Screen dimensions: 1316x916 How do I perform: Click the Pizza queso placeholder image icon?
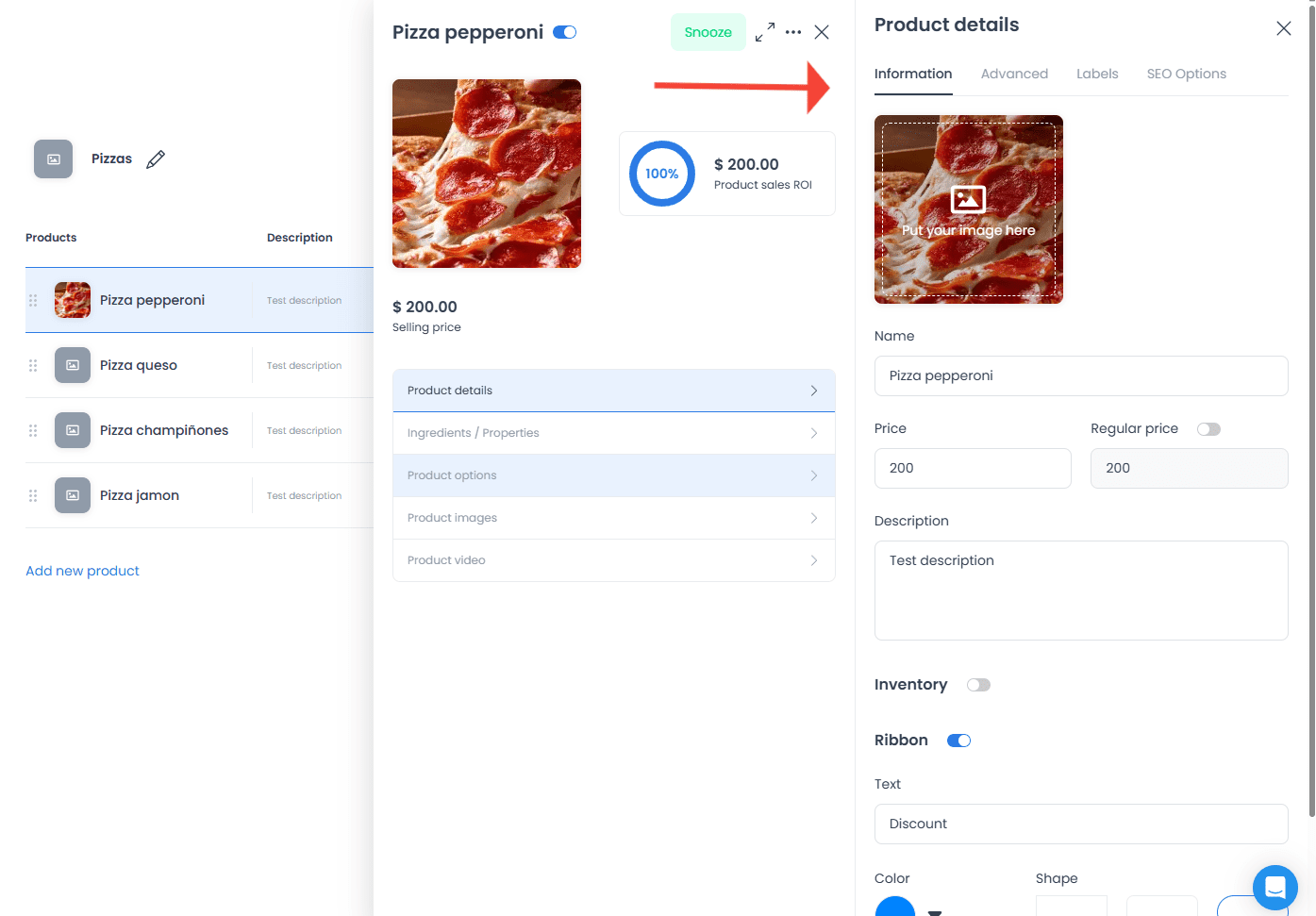(73, 365)
